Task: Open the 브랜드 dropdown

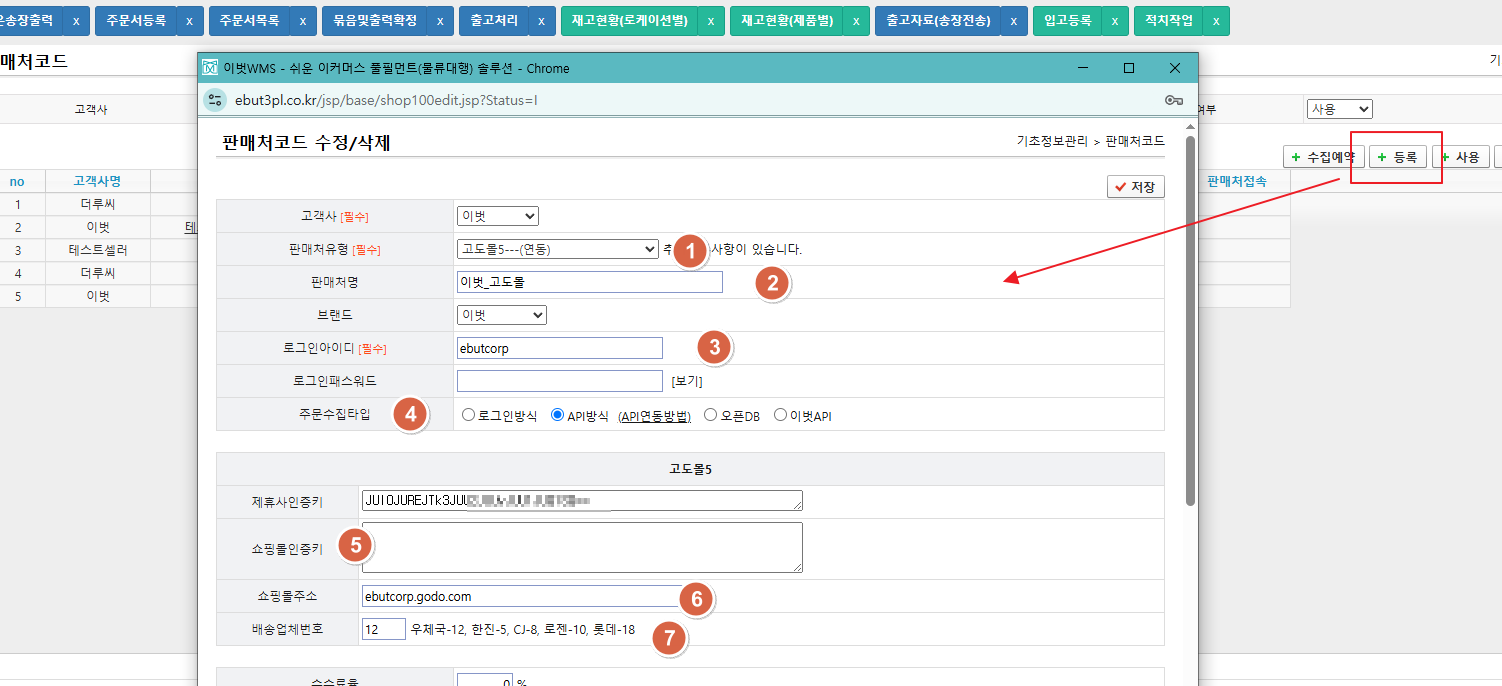Action: point(502,315)
